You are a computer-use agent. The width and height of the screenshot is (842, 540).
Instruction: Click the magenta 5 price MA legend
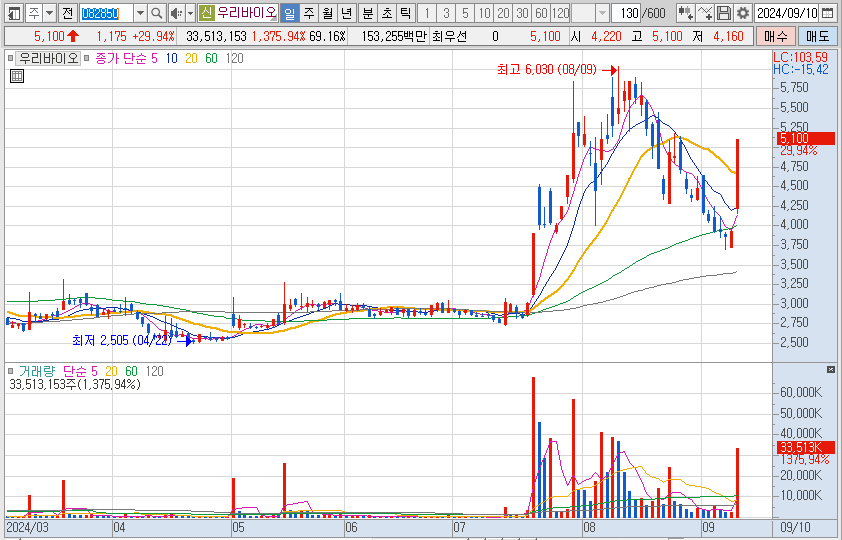click(154, 58)
